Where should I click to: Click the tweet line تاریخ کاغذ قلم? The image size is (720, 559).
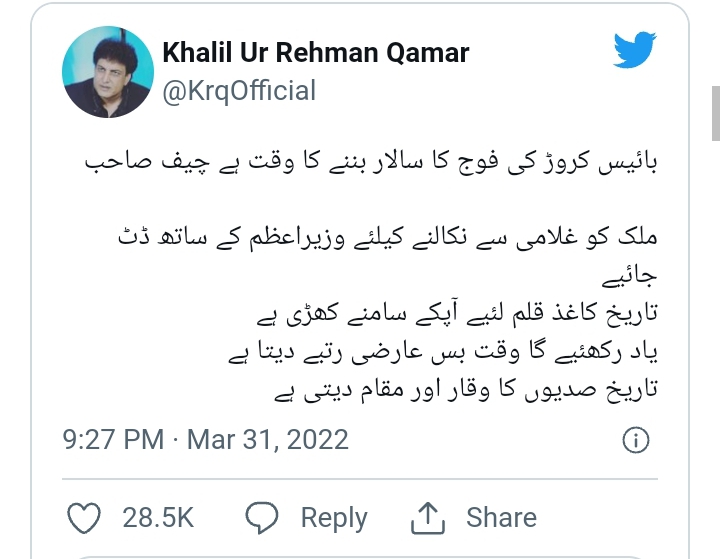click(x=457, y=314)
